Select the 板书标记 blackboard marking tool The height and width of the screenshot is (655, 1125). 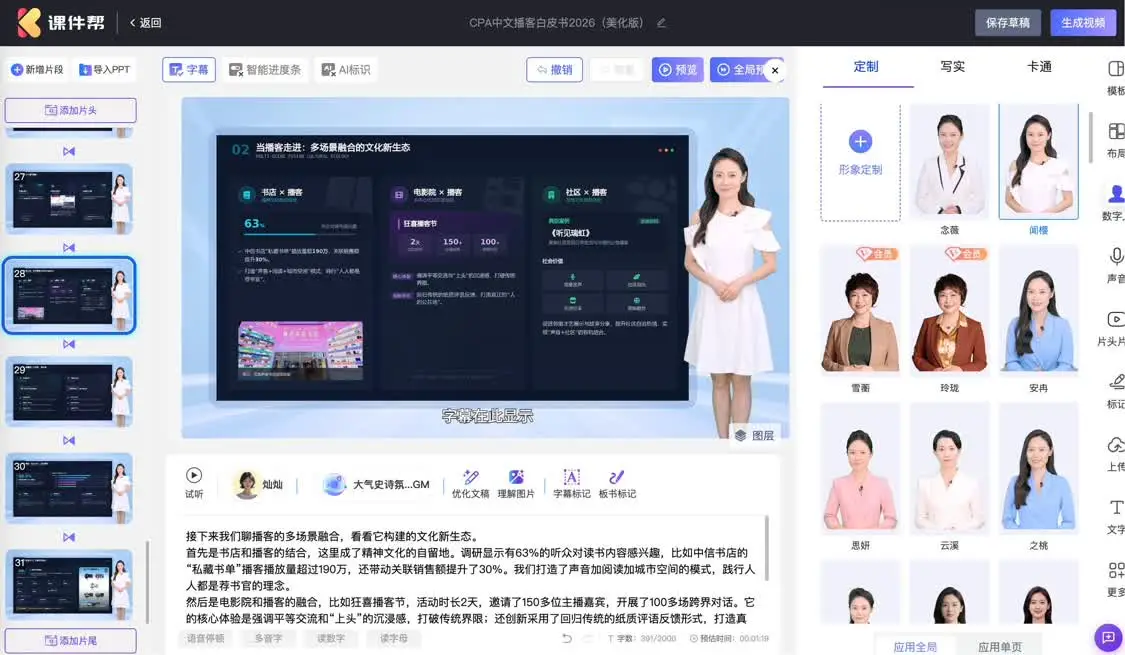point(617,478)
